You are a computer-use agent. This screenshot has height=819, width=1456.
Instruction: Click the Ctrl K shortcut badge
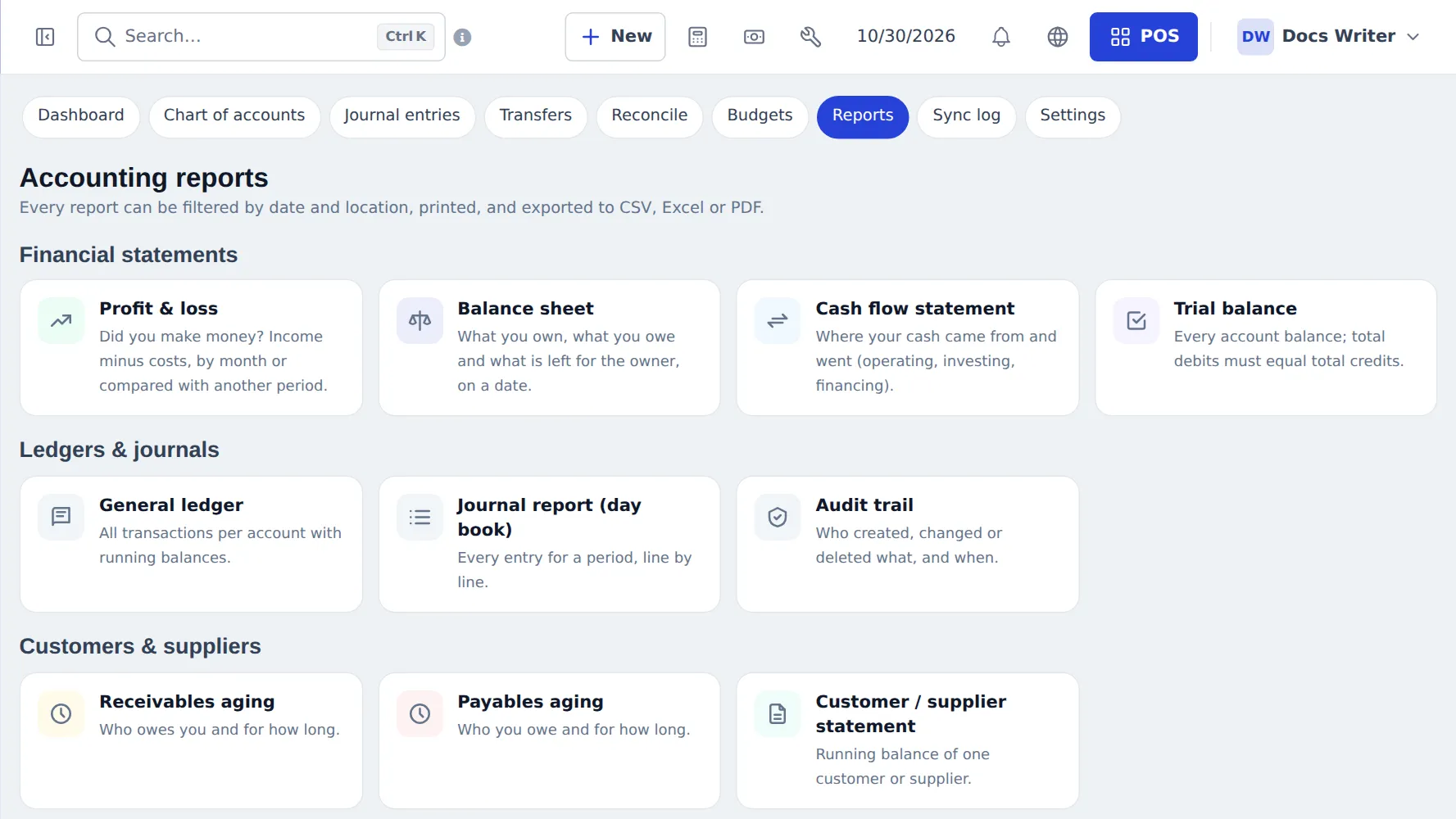click(406, 37)
